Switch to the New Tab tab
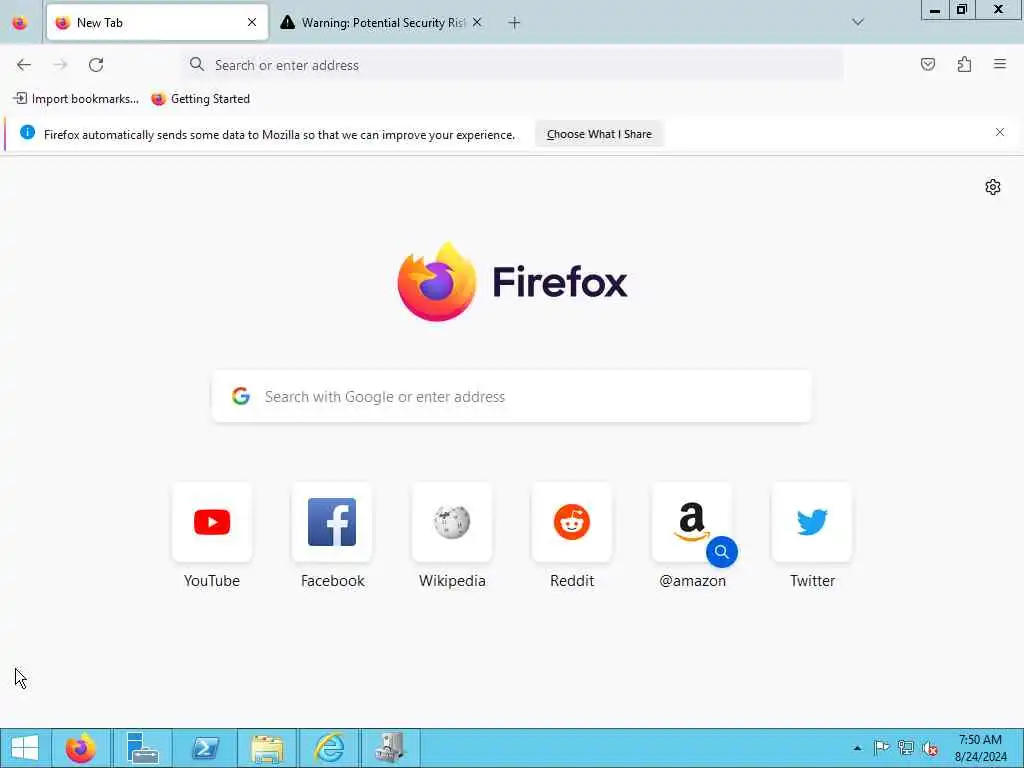 [157, 23]
